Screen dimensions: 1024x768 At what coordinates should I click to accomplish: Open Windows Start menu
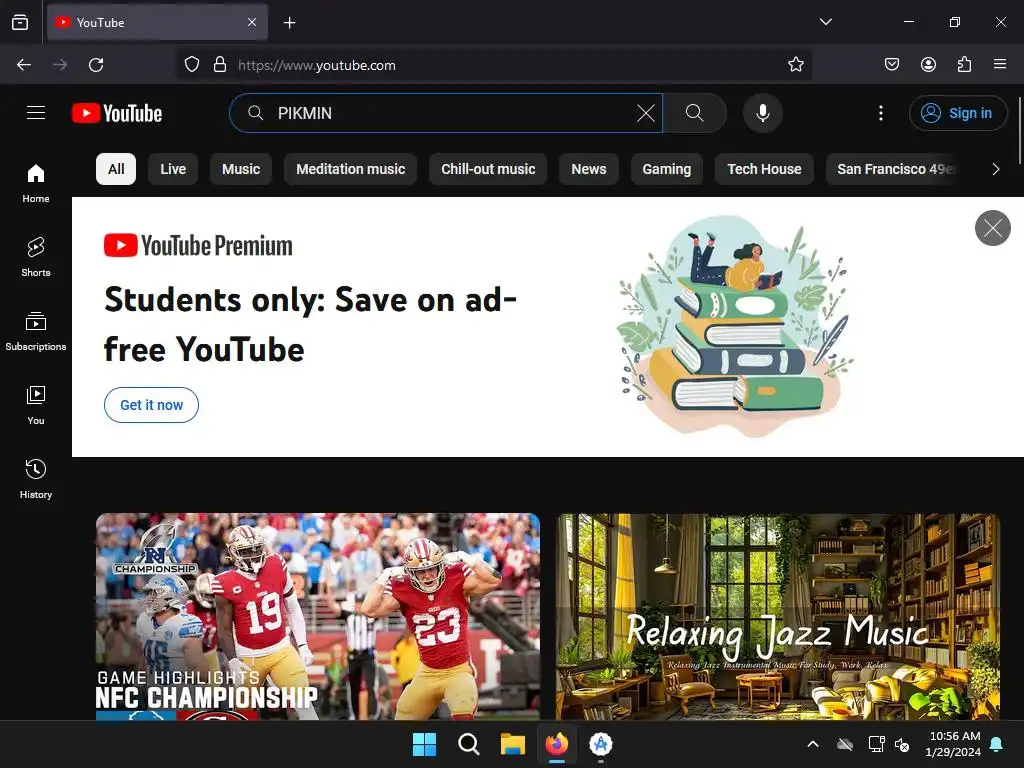(x=424, y=744)
